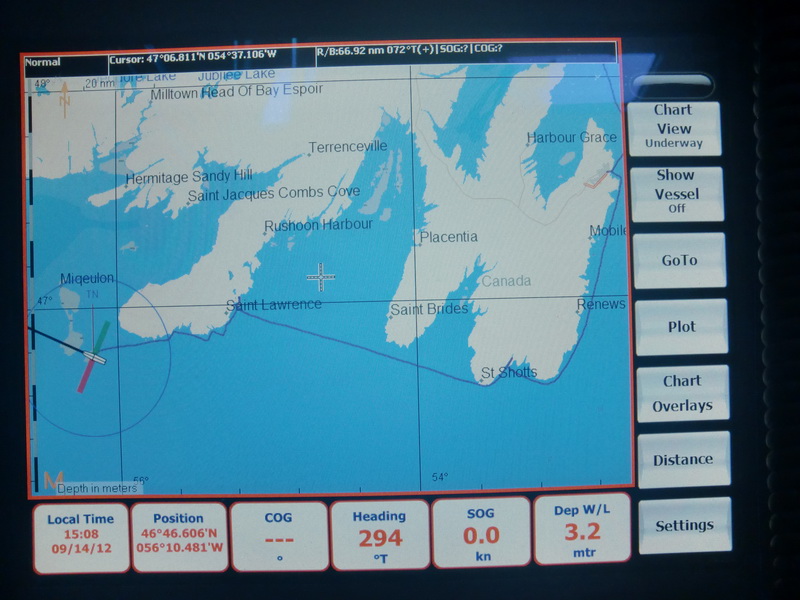Click the 20 nm scale bar
The height and width of the screenshot is (600, 800).
click(x=99, y=84)
